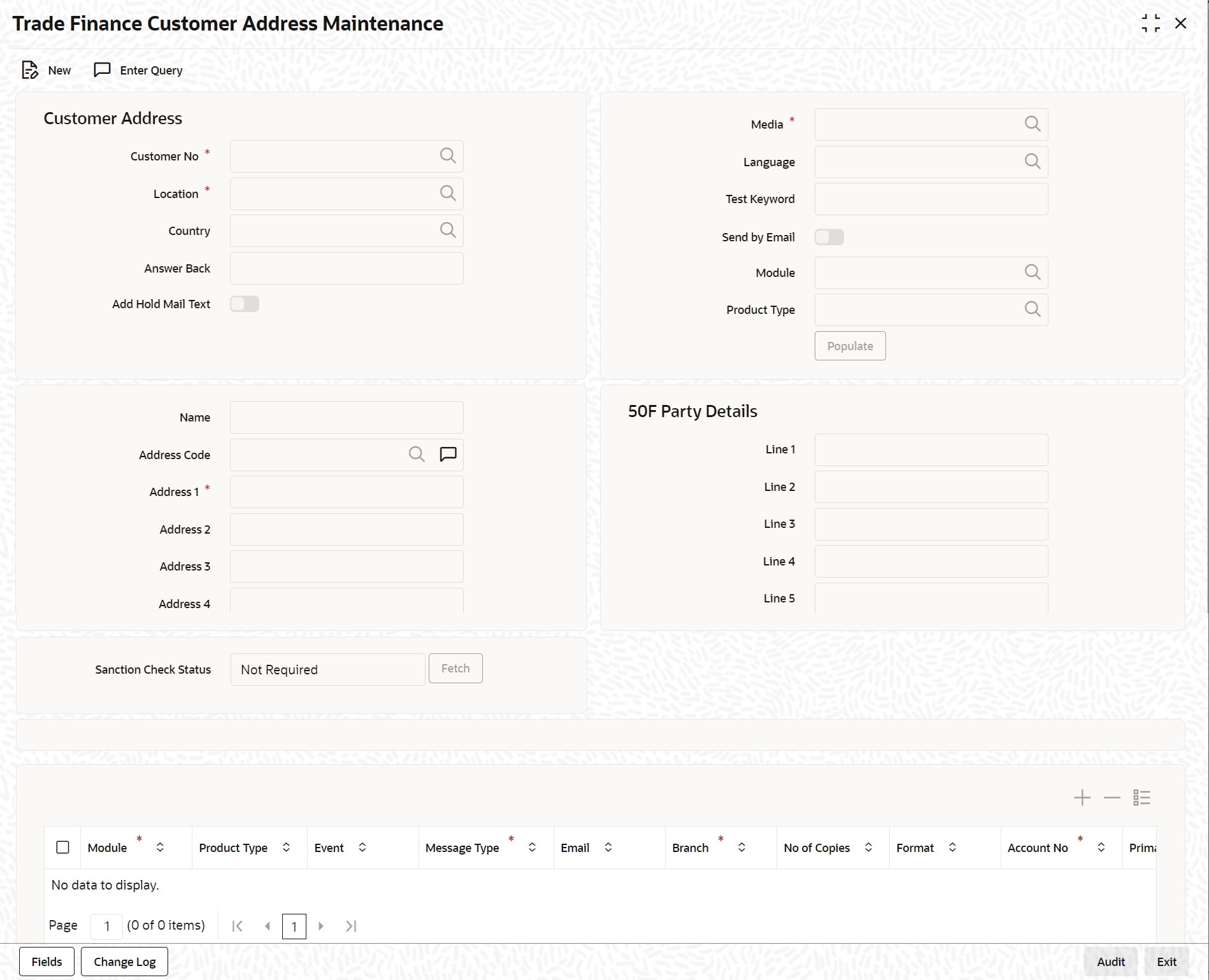Image resolution: width=1209 pixels, height=980 pixels.
Task: Open Language lookup search icon
Action: pyautogui.click(x=1033, y=162)
